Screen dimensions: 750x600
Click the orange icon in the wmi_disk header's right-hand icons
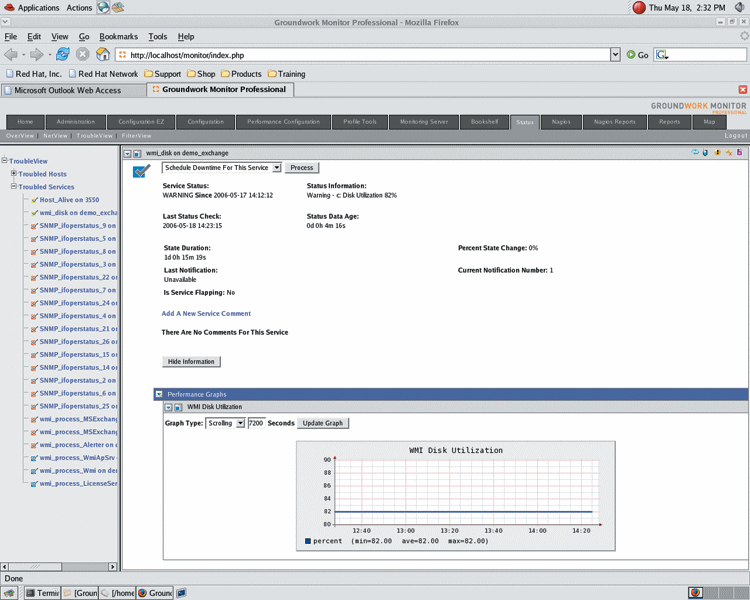click(x=717, y=153)
